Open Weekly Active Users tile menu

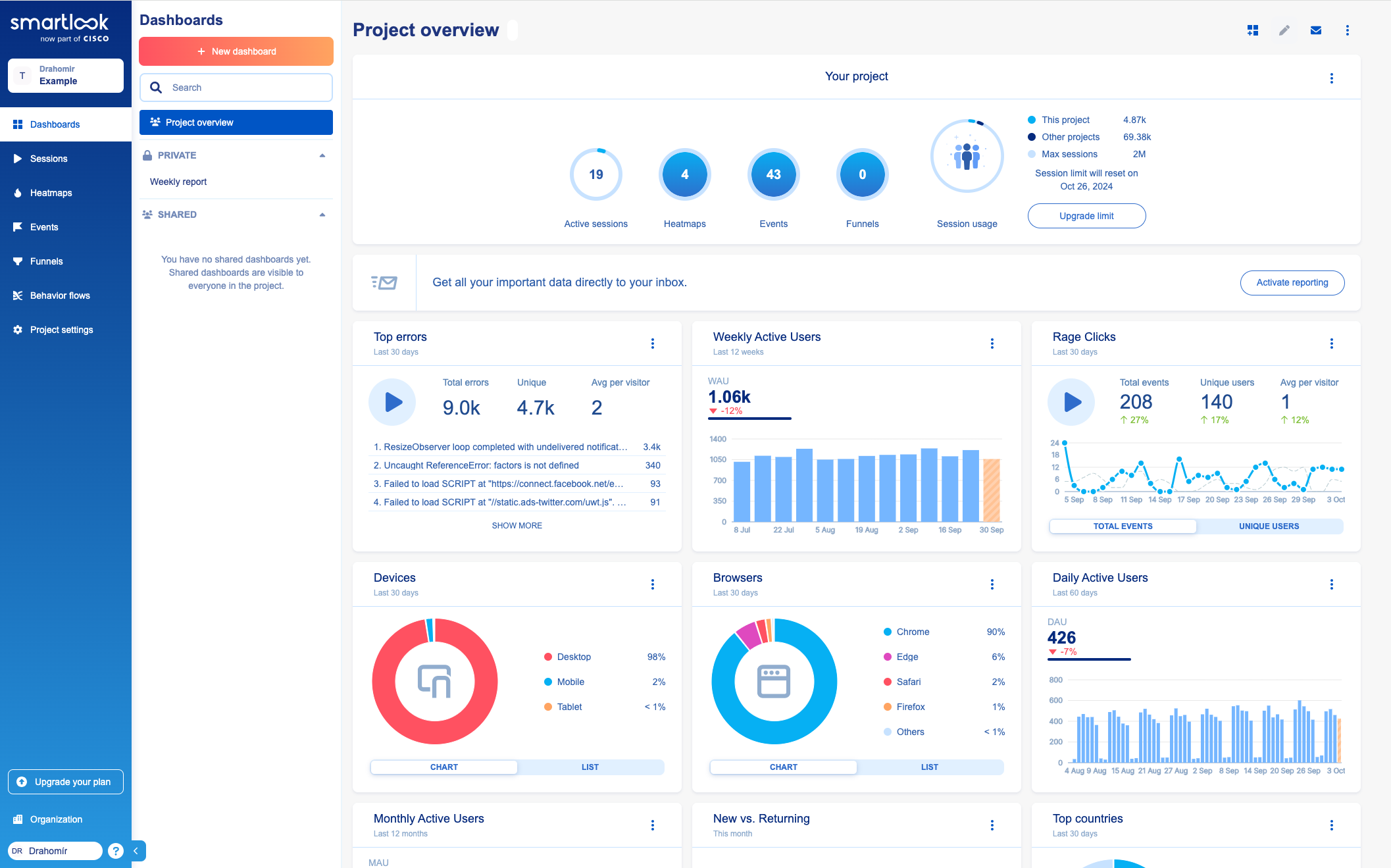pyautogui.click(x=992, y=344)
